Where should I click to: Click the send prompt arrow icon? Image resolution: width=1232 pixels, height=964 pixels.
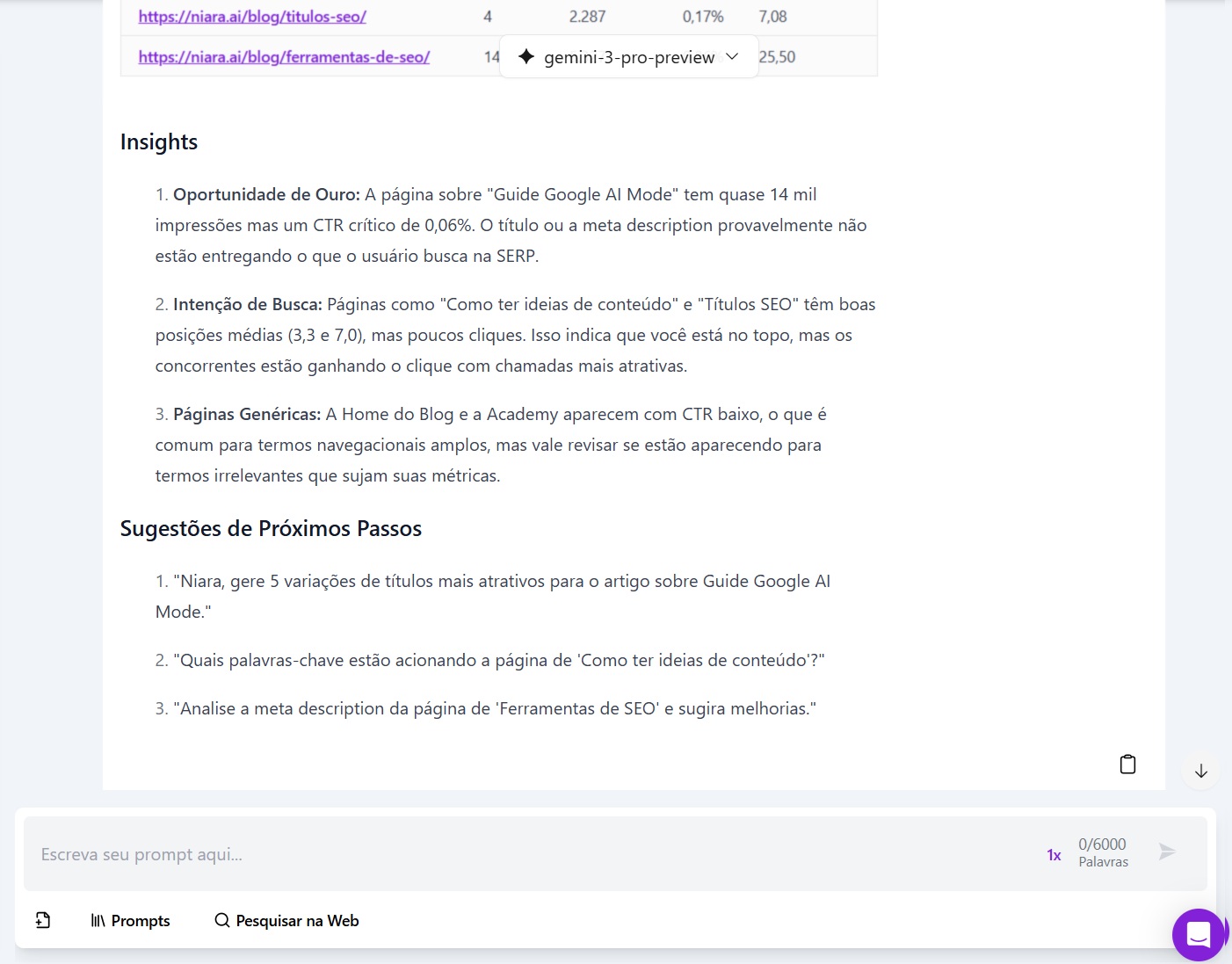pos(1167,852)
